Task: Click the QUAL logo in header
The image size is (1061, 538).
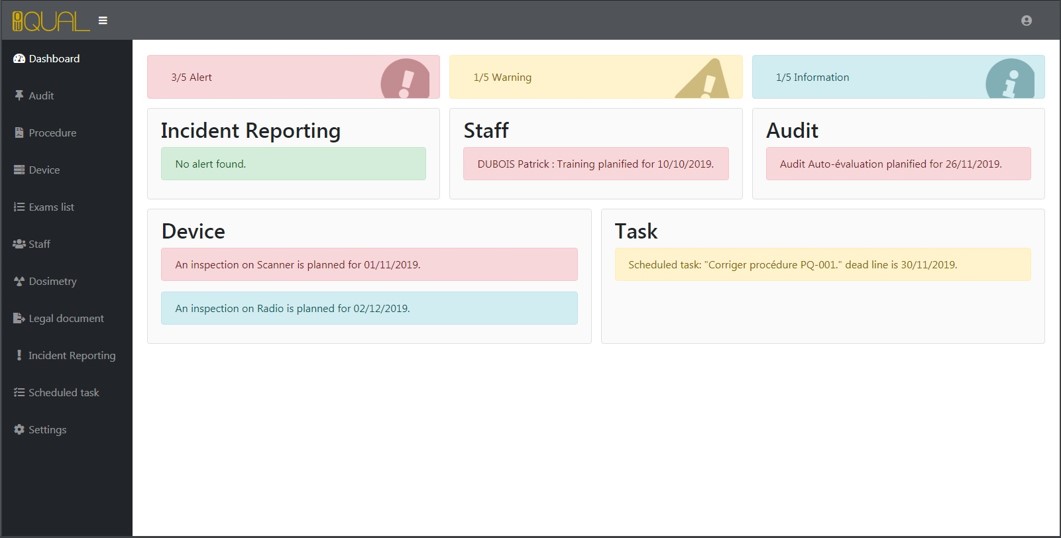Action: [x=51, y=21]
